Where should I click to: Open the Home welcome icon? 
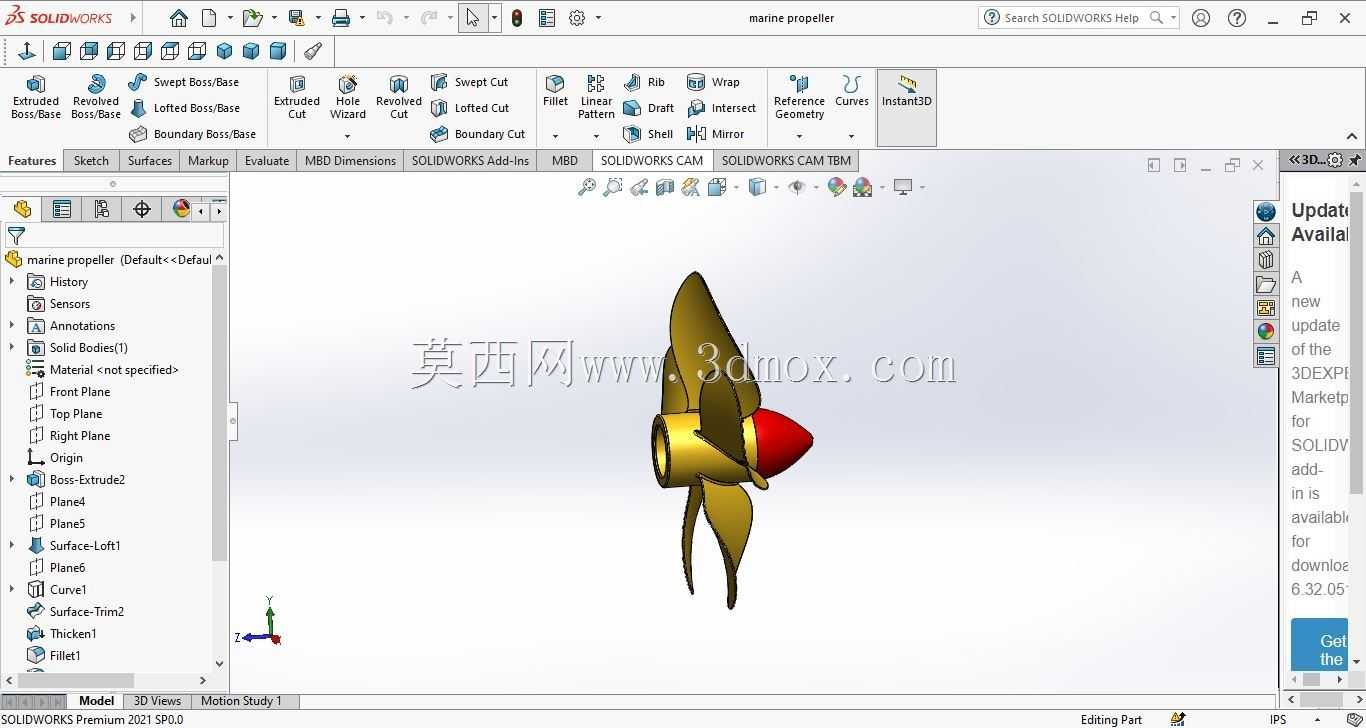[178, 18]
